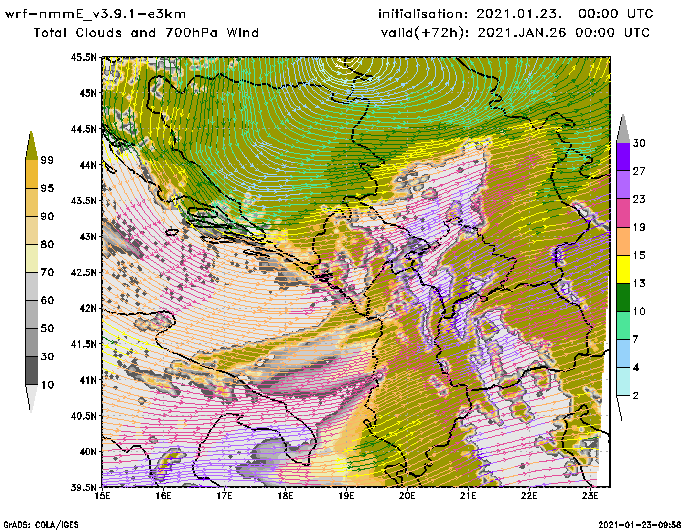The height and width of the screenshot is (530, 700).
Task: Pick the 50–60 gray cloud legend swatch
Action: point(31,314)
